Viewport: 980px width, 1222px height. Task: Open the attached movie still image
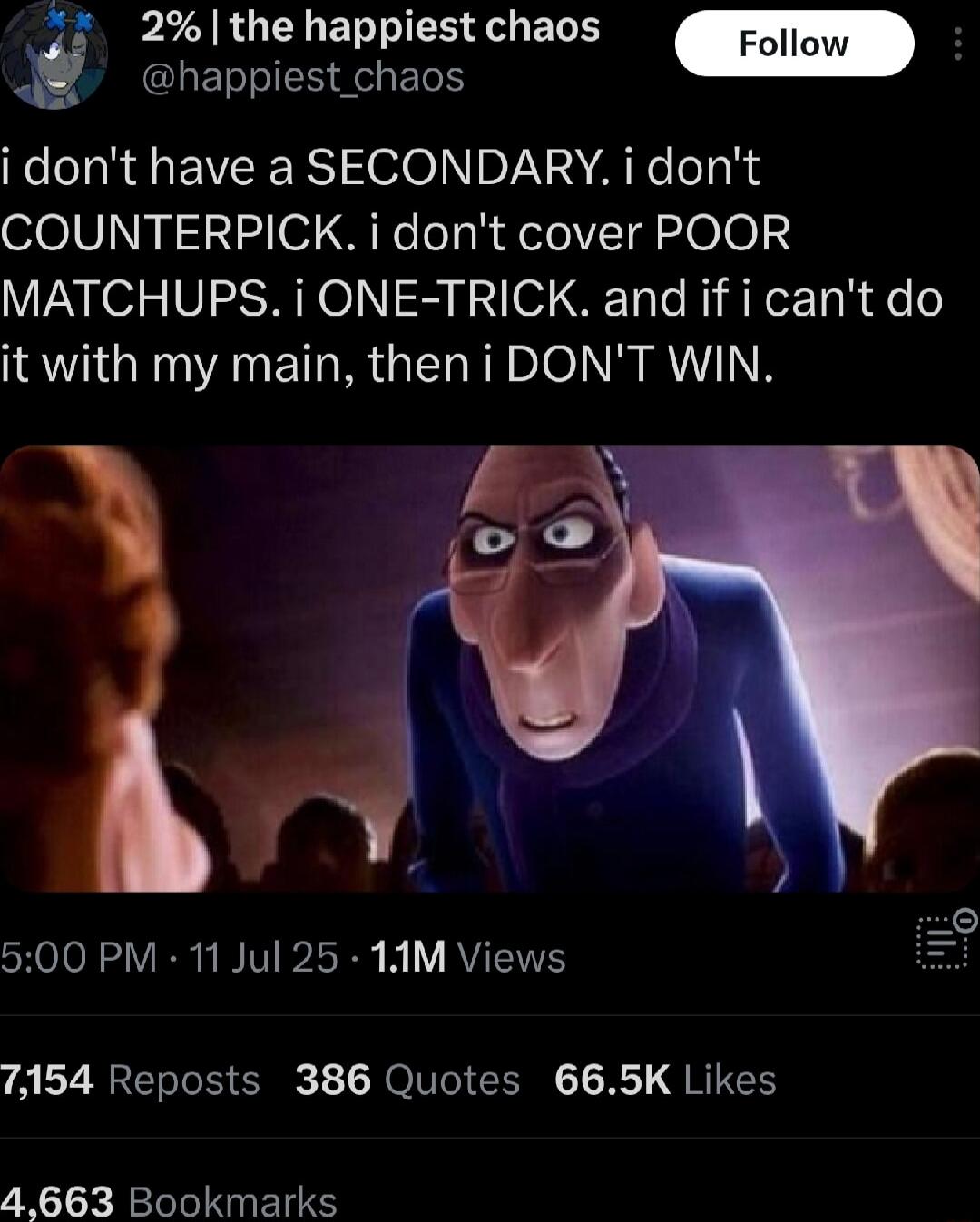pyautogui.click(x=490, y=669)
